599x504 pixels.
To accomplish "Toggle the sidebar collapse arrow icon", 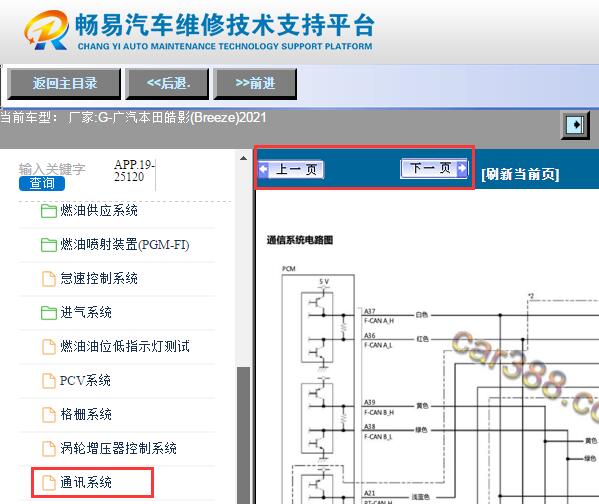I will [x=575, y=125].
